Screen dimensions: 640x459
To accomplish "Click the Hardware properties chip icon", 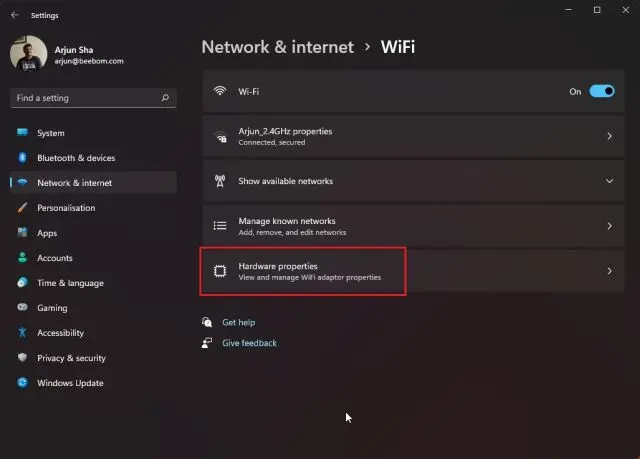I will (x=220, y=271).
